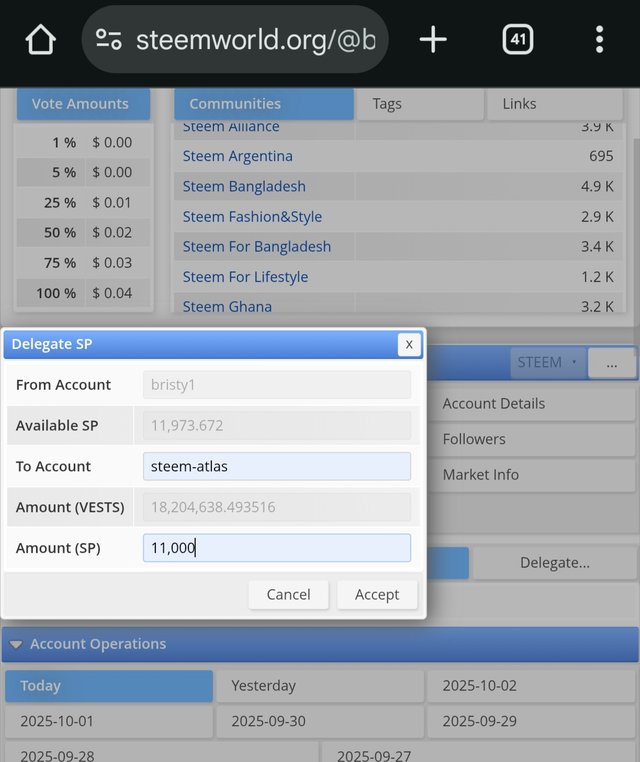Show operations for 2025-09-29

pyautogui.click(x=532, y=721)
